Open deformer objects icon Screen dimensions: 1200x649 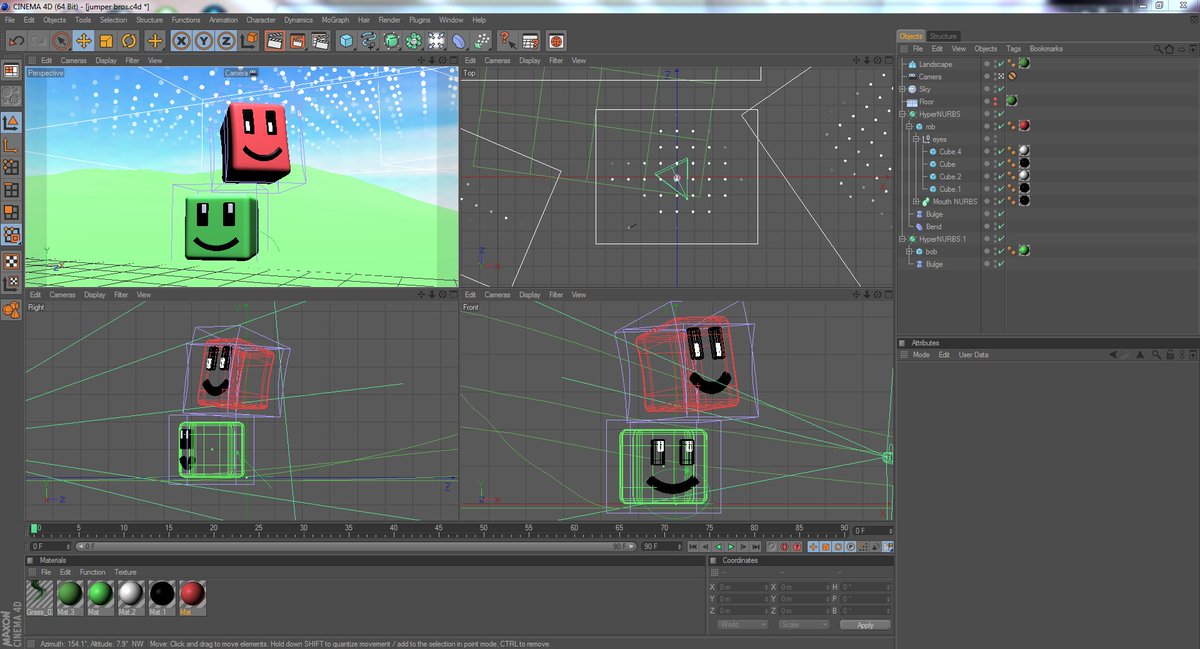pos(458,41)
